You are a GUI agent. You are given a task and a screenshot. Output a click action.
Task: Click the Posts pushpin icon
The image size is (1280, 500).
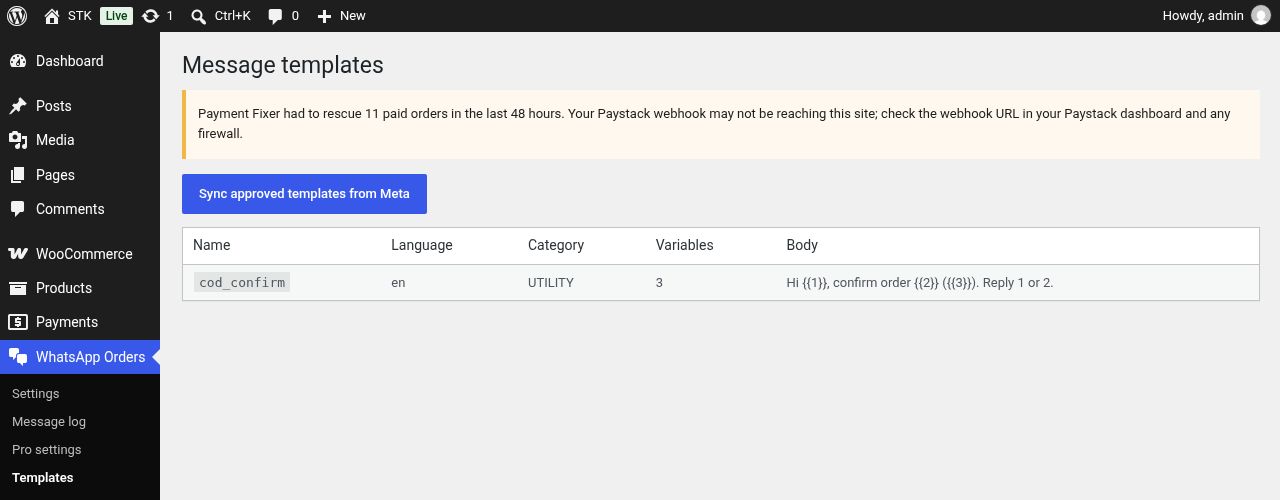18,106
